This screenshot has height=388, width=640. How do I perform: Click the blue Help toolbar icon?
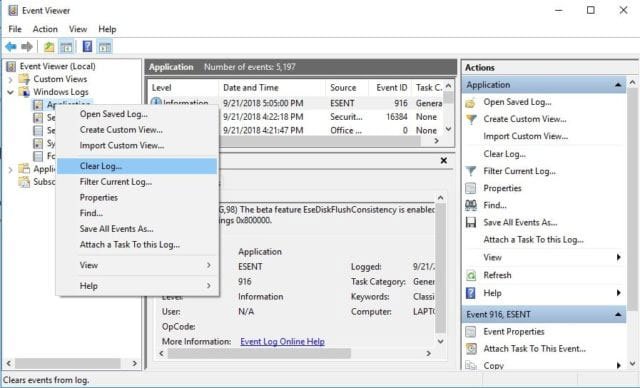[x=87, y=47]
